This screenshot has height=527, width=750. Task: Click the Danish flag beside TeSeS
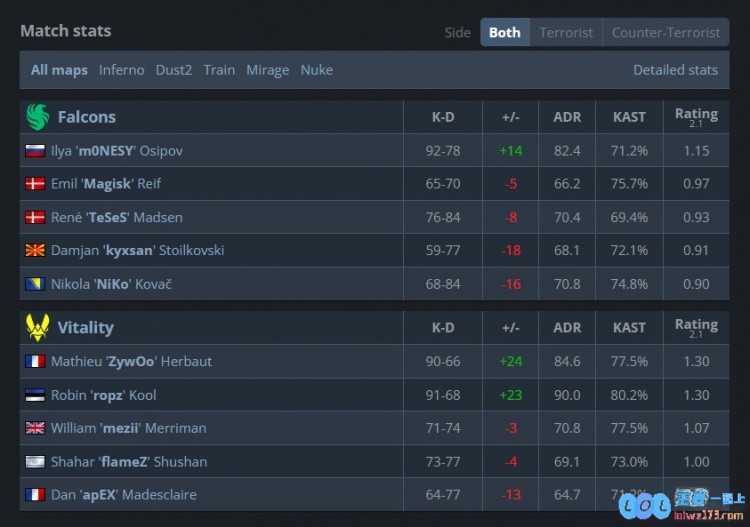tap(35, 218)
